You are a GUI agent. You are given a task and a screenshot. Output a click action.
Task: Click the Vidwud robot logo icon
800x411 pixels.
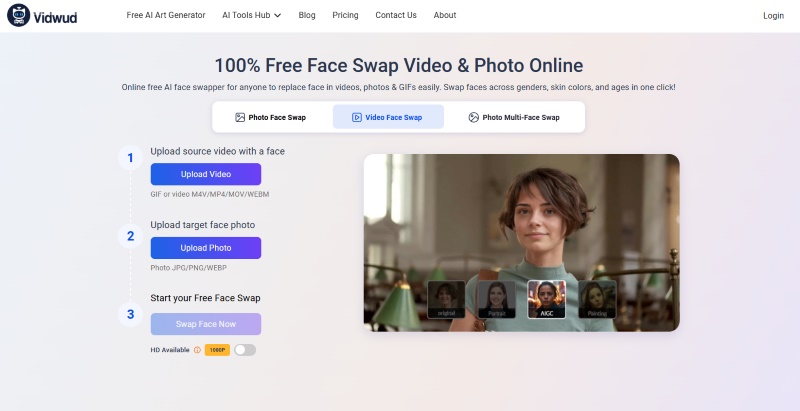point(18,15)
